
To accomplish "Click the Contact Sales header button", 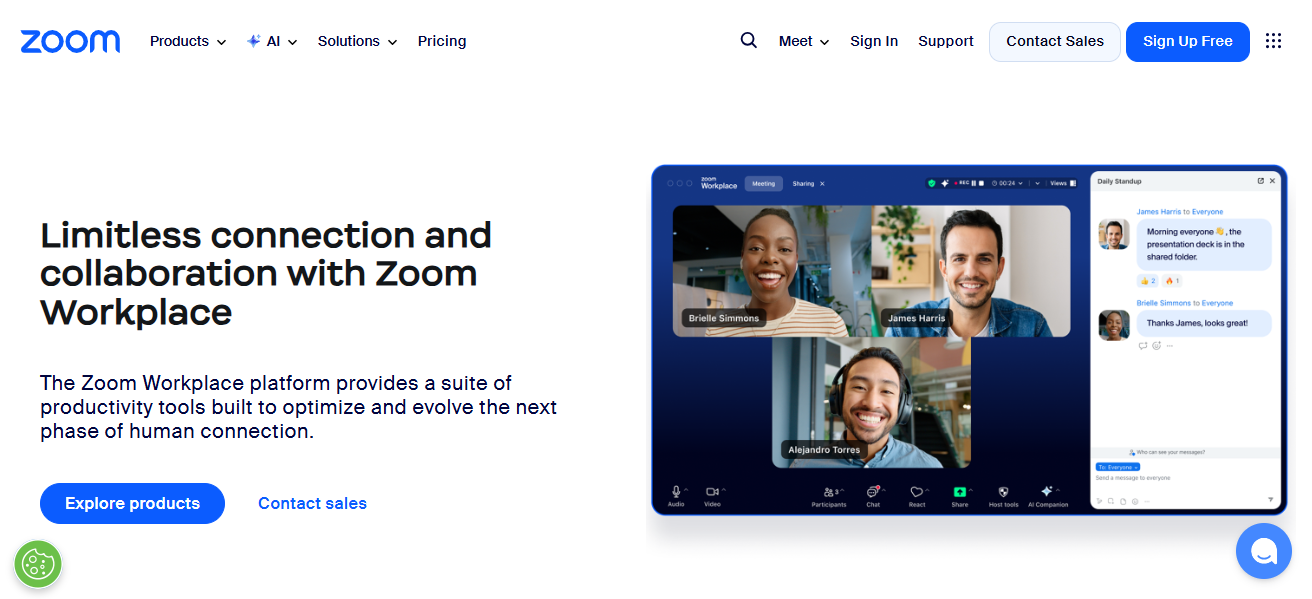I will pyautogui.click(x=1055, y=41).
